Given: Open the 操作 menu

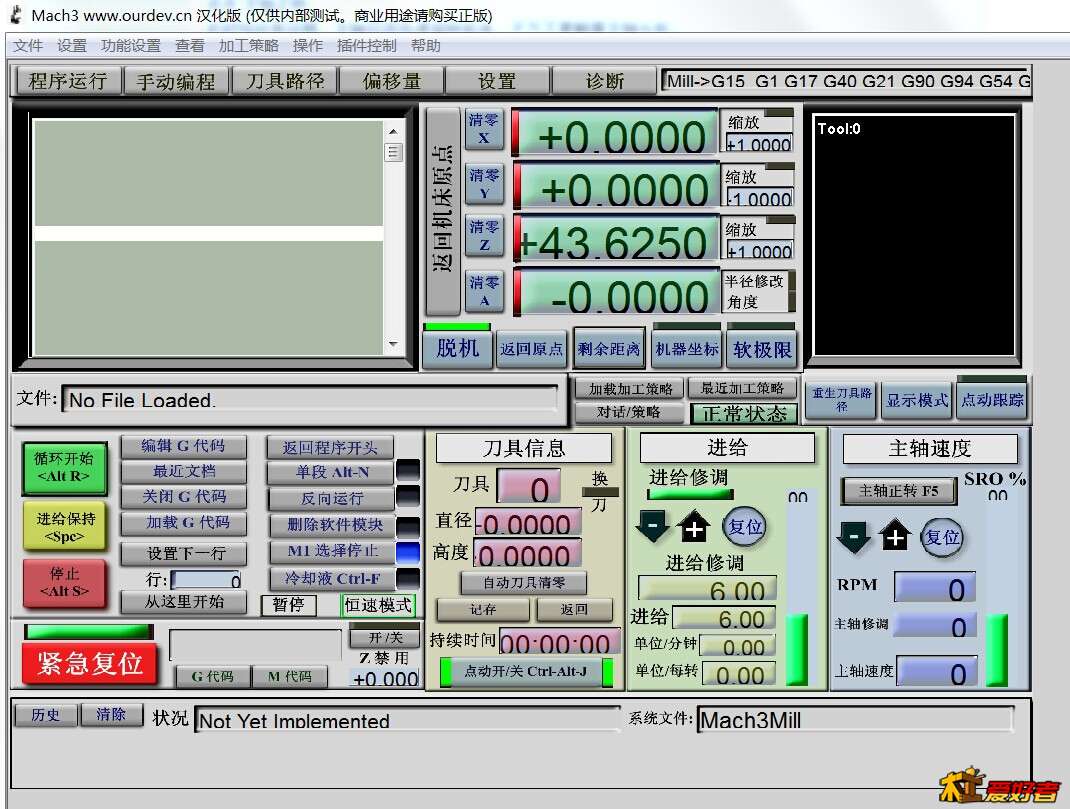Looking at the screenshot, I should coord(308,46).
